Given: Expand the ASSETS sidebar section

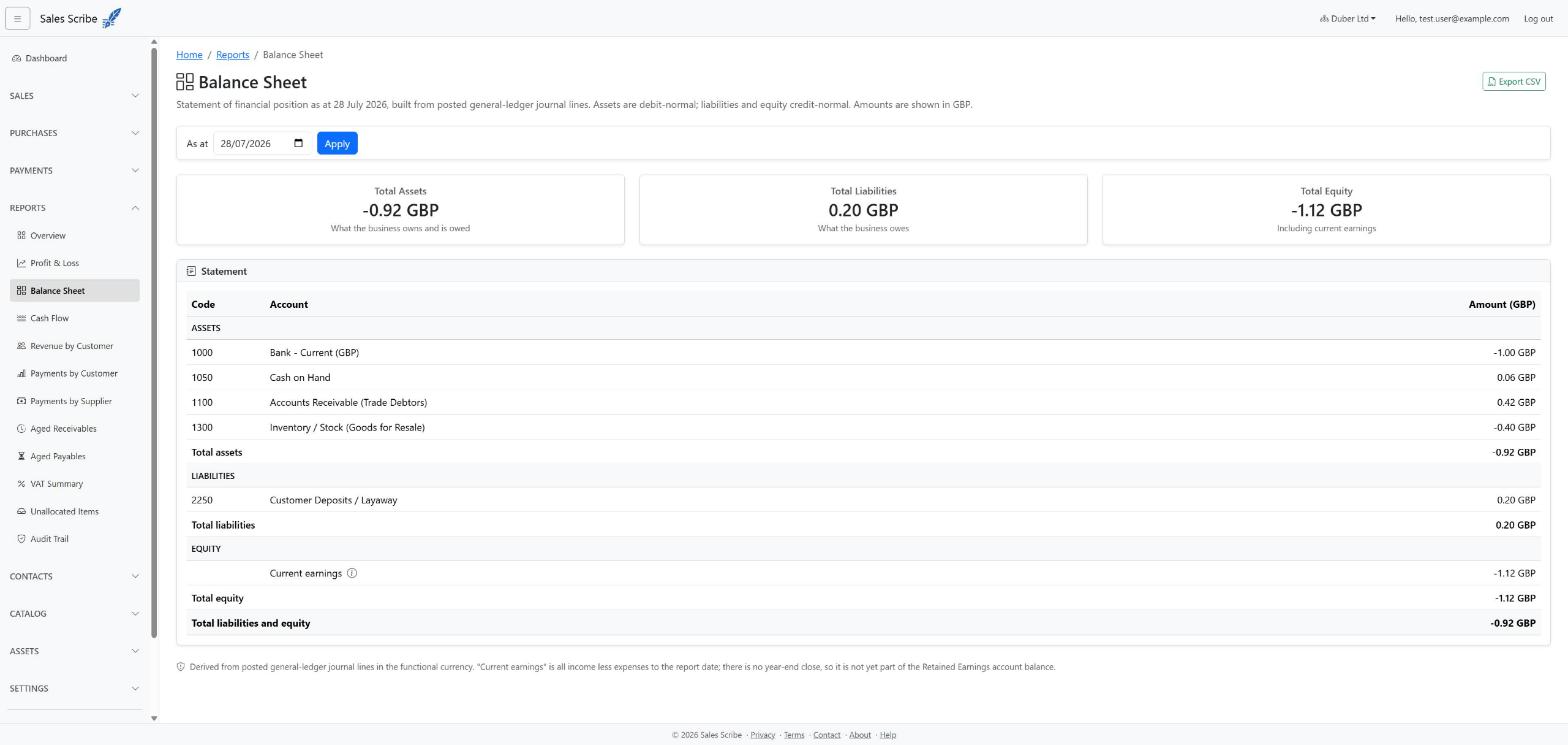Looking at the screenshot, I should pos(74,652).
